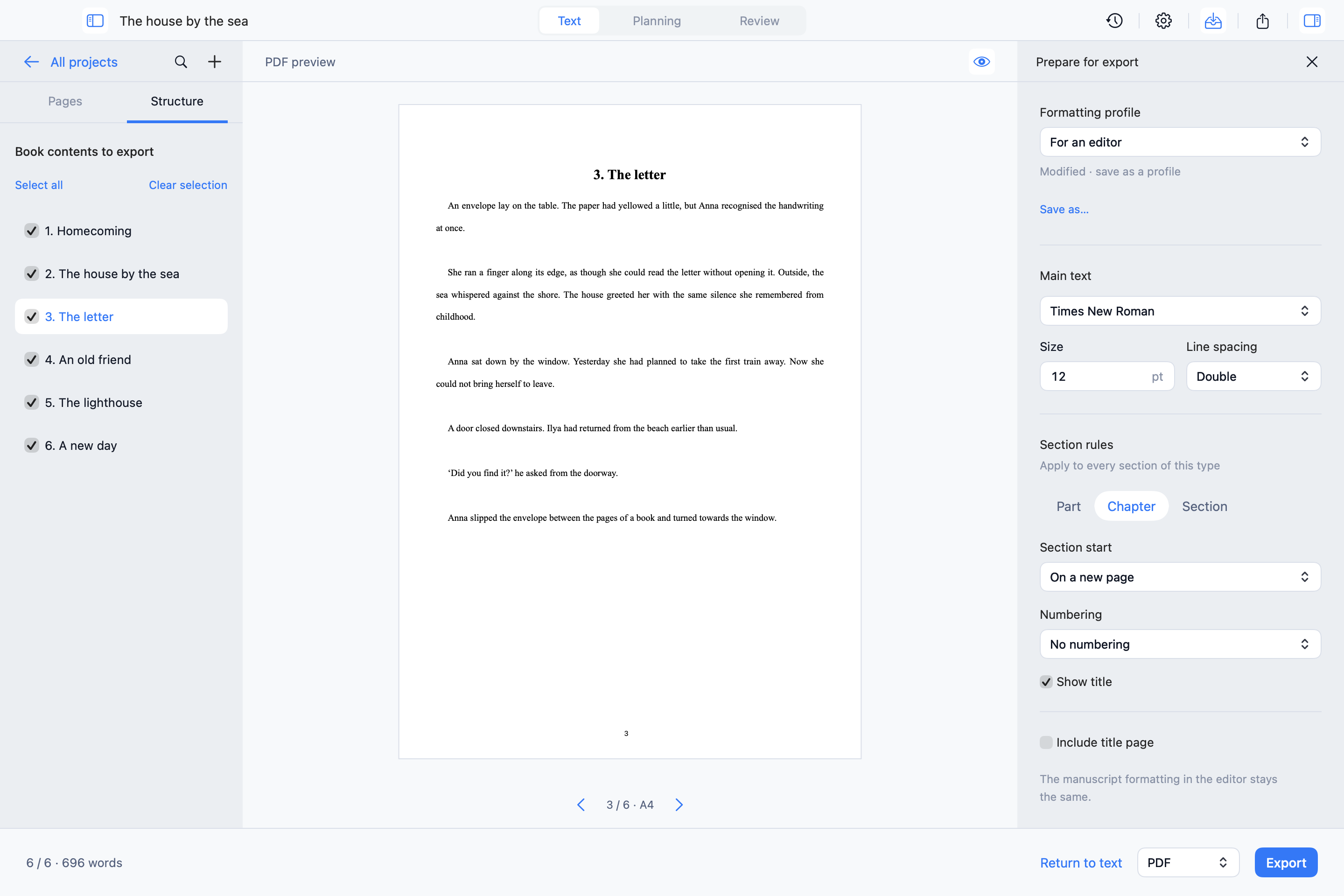Open settings gear icon
This screenshot has height=896, width=1344.
1163,21
